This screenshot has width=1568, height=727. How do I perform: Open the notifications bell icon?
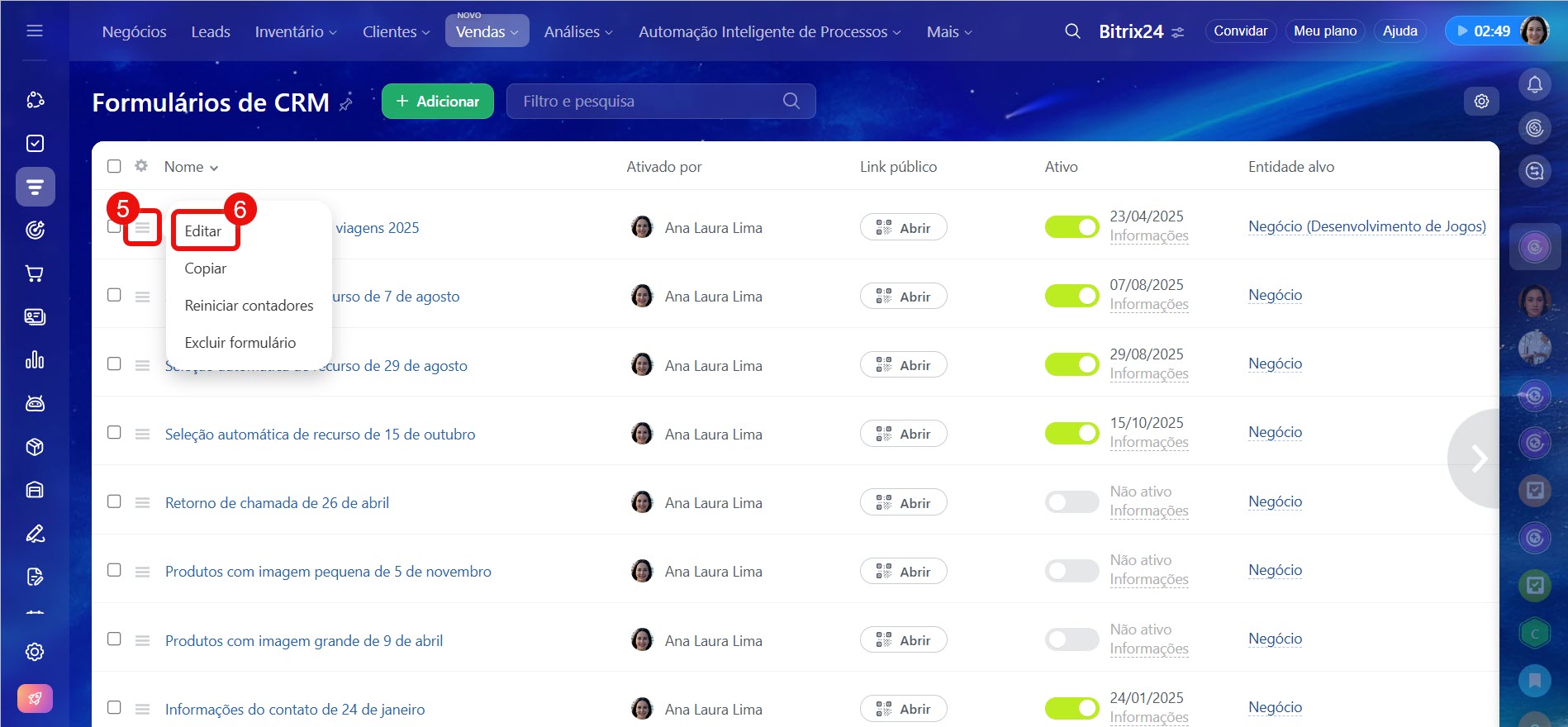[x=1534, y=84]
